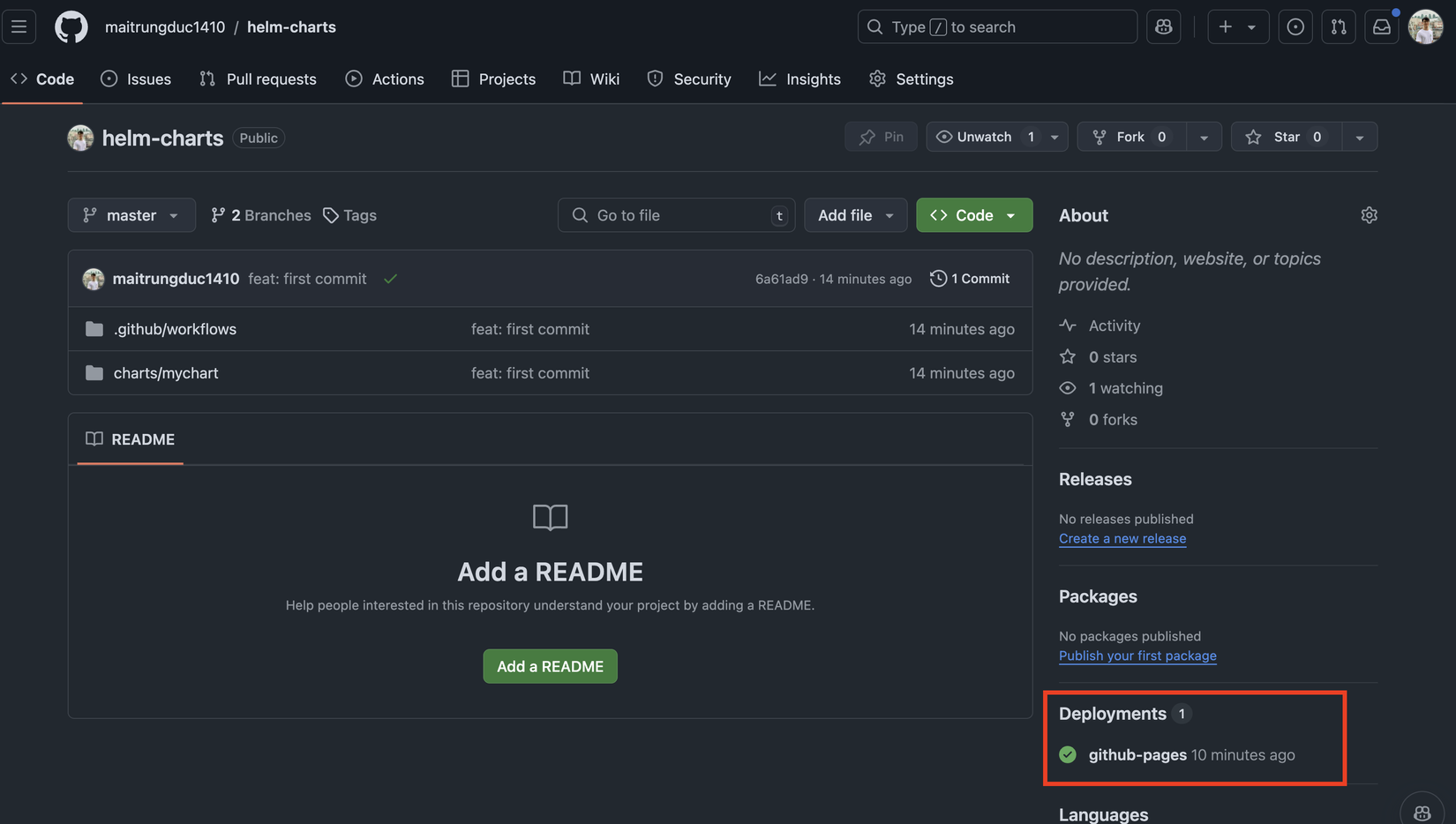Click Create a new release link

(x=1122, y=538)
